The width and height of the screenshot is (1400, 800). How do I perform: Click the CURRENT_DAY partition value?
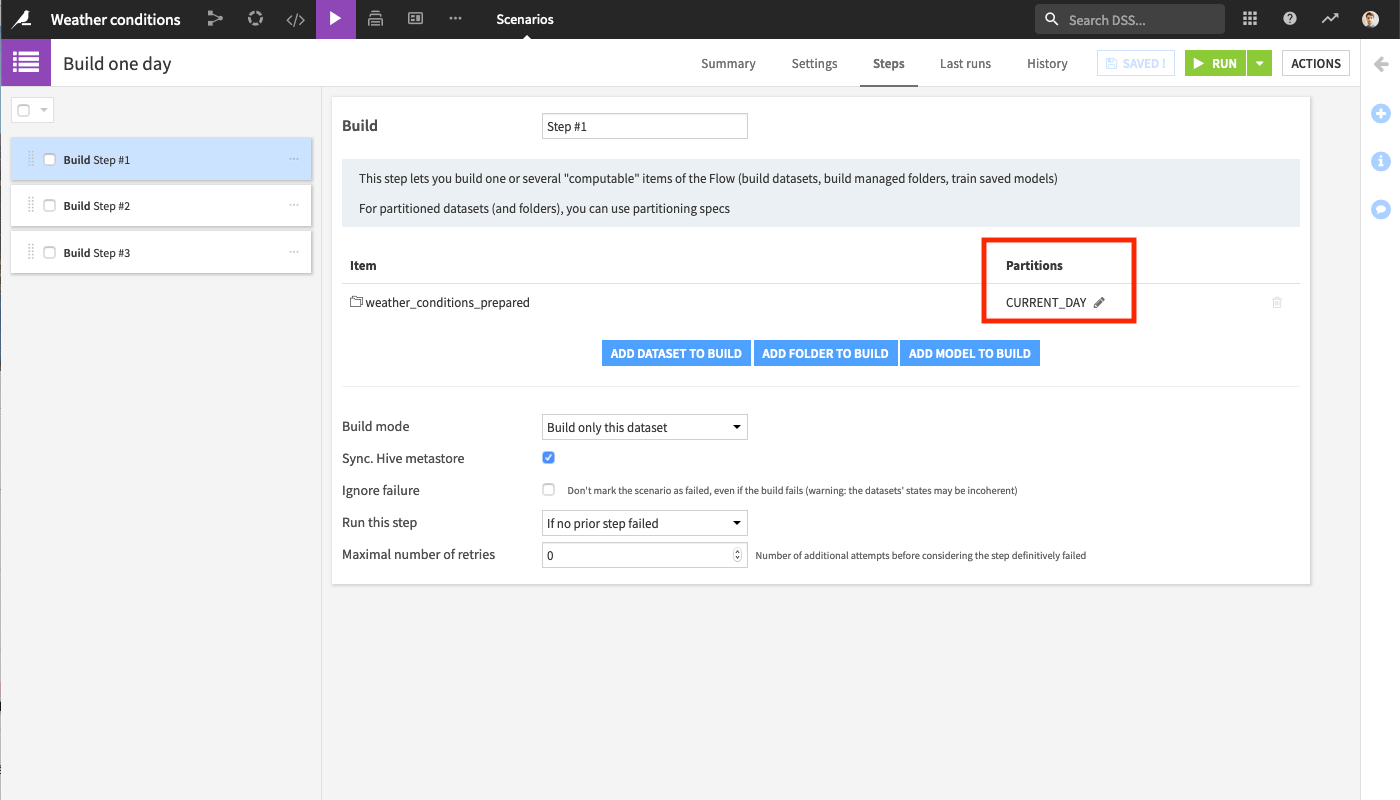coord(1046,302)
